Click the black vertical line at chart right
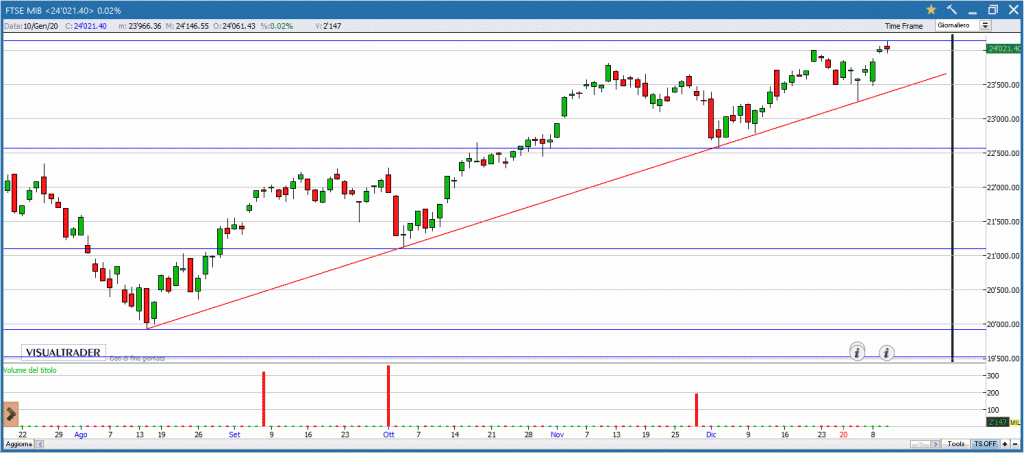Image resolution: width=1024 pixels, height=453 pixels. pos(952,200)
